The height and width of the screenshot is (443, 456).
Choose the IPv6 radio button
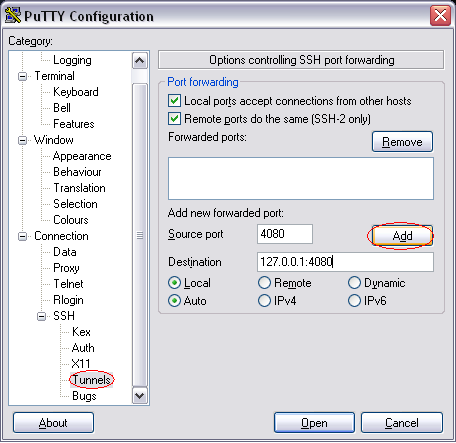354,301
